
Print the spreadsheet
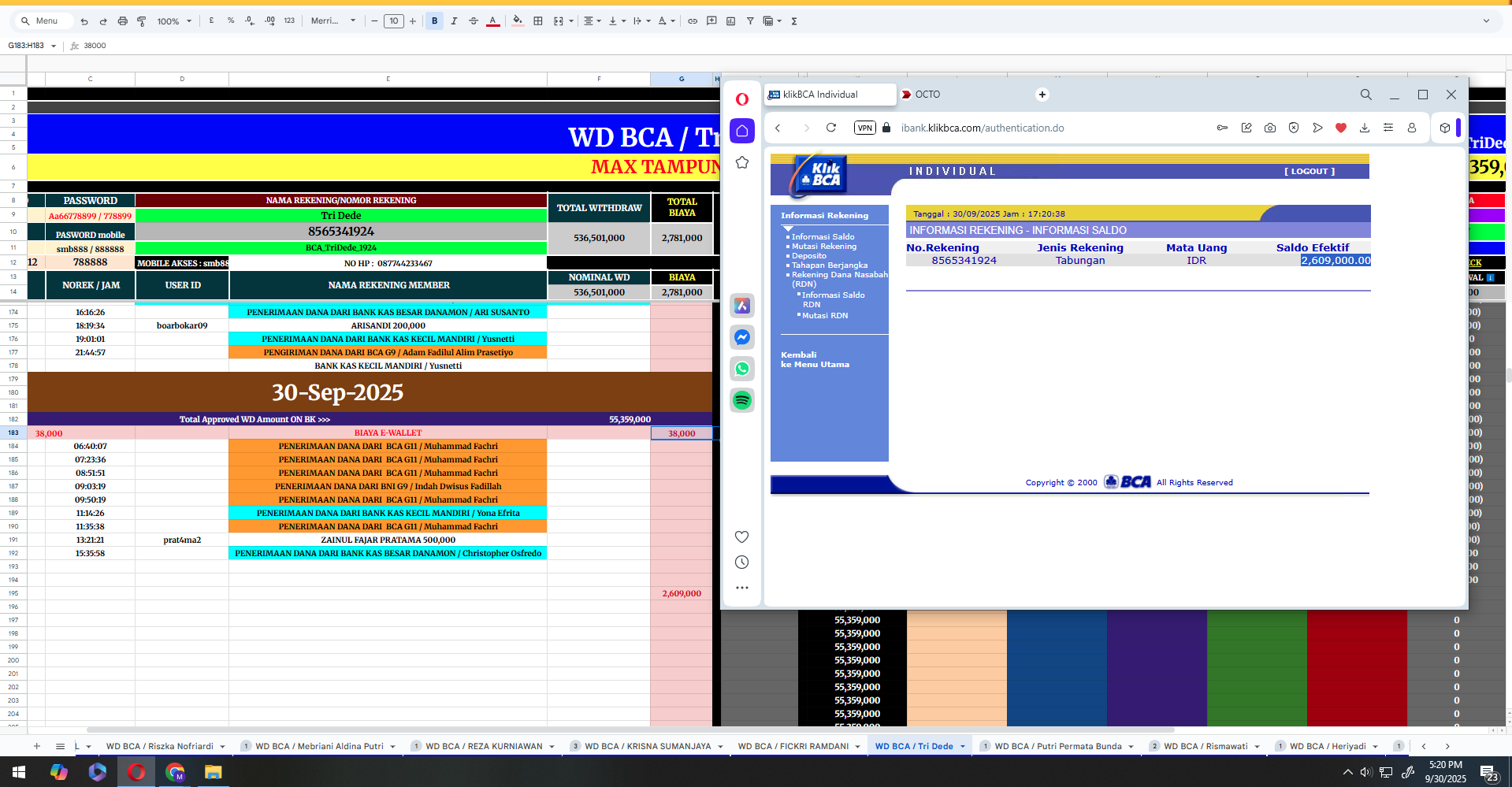[122, 21]
